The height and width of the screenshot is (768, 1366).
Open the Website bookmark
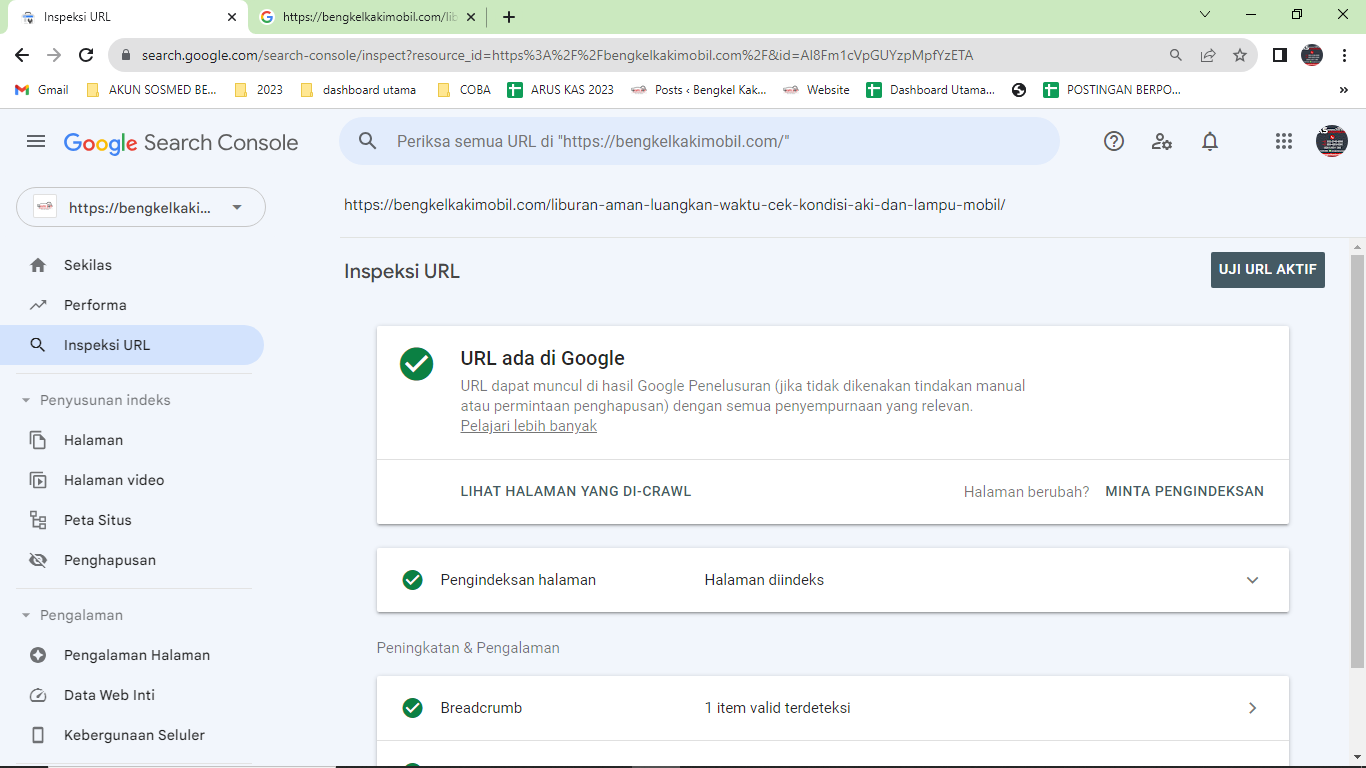click(816, 90)
